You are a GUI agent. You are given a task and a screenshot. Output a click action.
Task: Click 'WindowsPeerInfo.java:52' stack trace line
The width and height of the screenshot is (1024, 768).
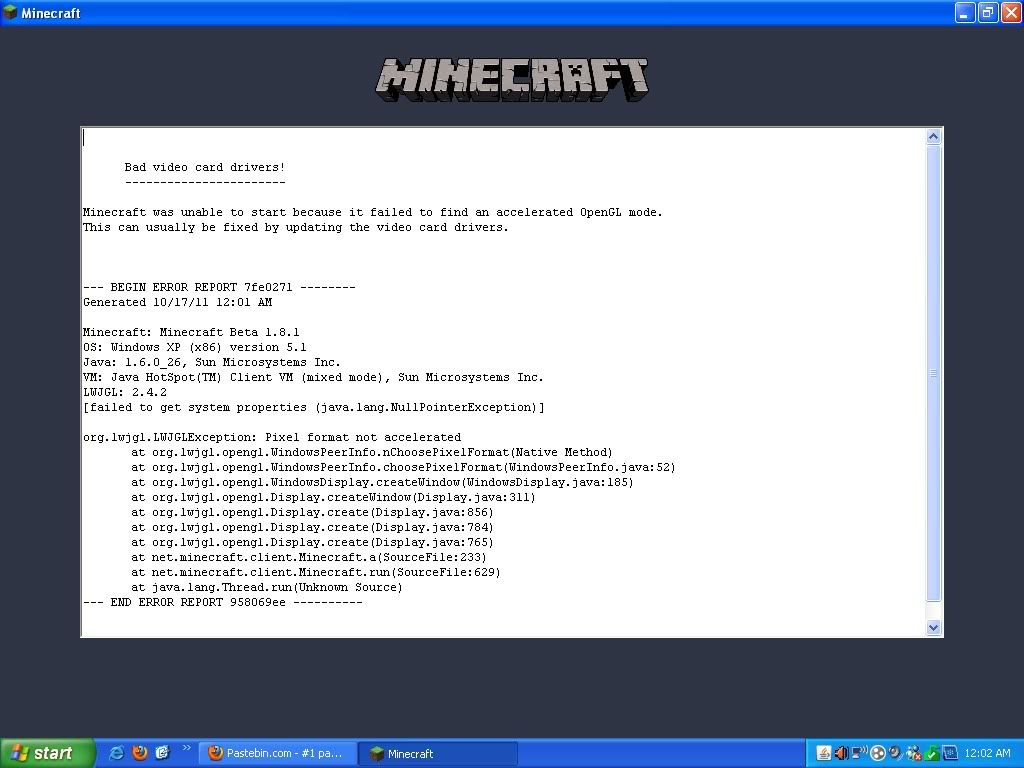403,468
